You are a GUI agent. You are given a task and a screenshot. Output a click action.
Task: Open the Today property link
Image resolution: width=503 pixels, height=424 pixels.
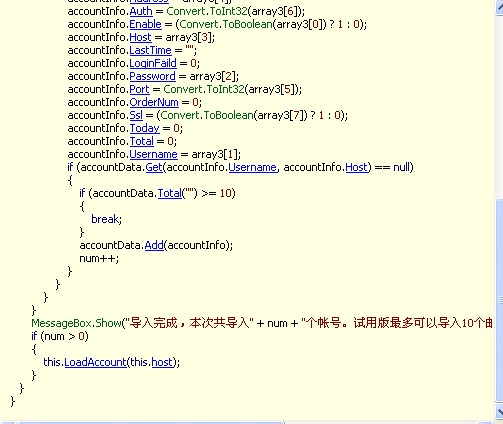point(145,128)
